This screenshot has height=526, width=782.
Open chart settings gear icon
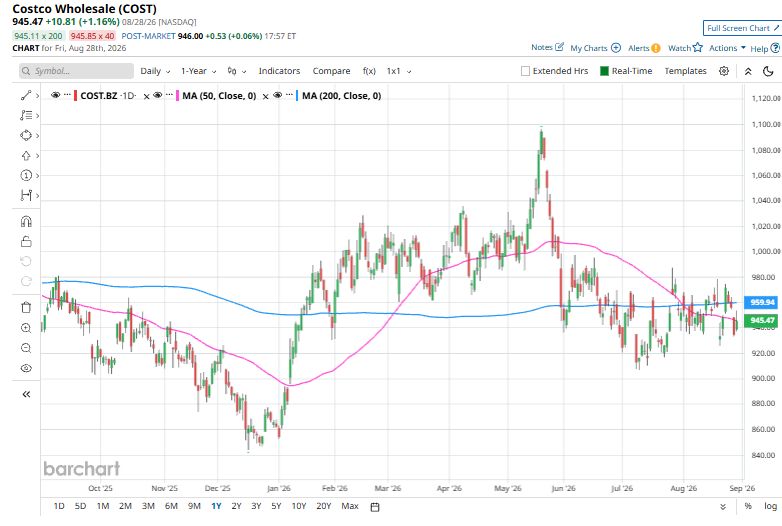(x=724, y=71)
